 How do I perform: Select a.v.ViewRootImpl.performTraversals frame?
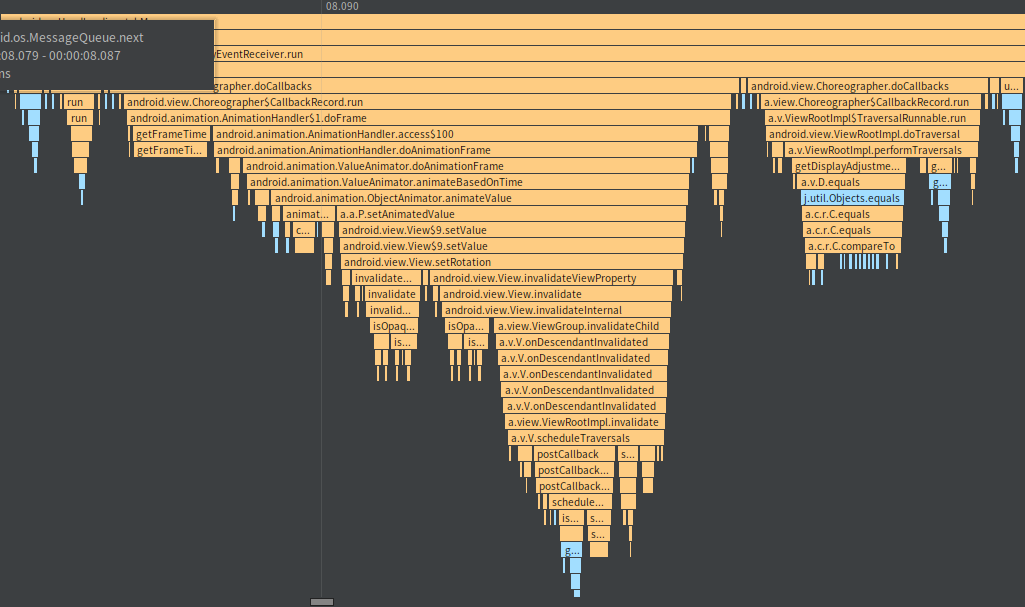[x=881, y=150]
